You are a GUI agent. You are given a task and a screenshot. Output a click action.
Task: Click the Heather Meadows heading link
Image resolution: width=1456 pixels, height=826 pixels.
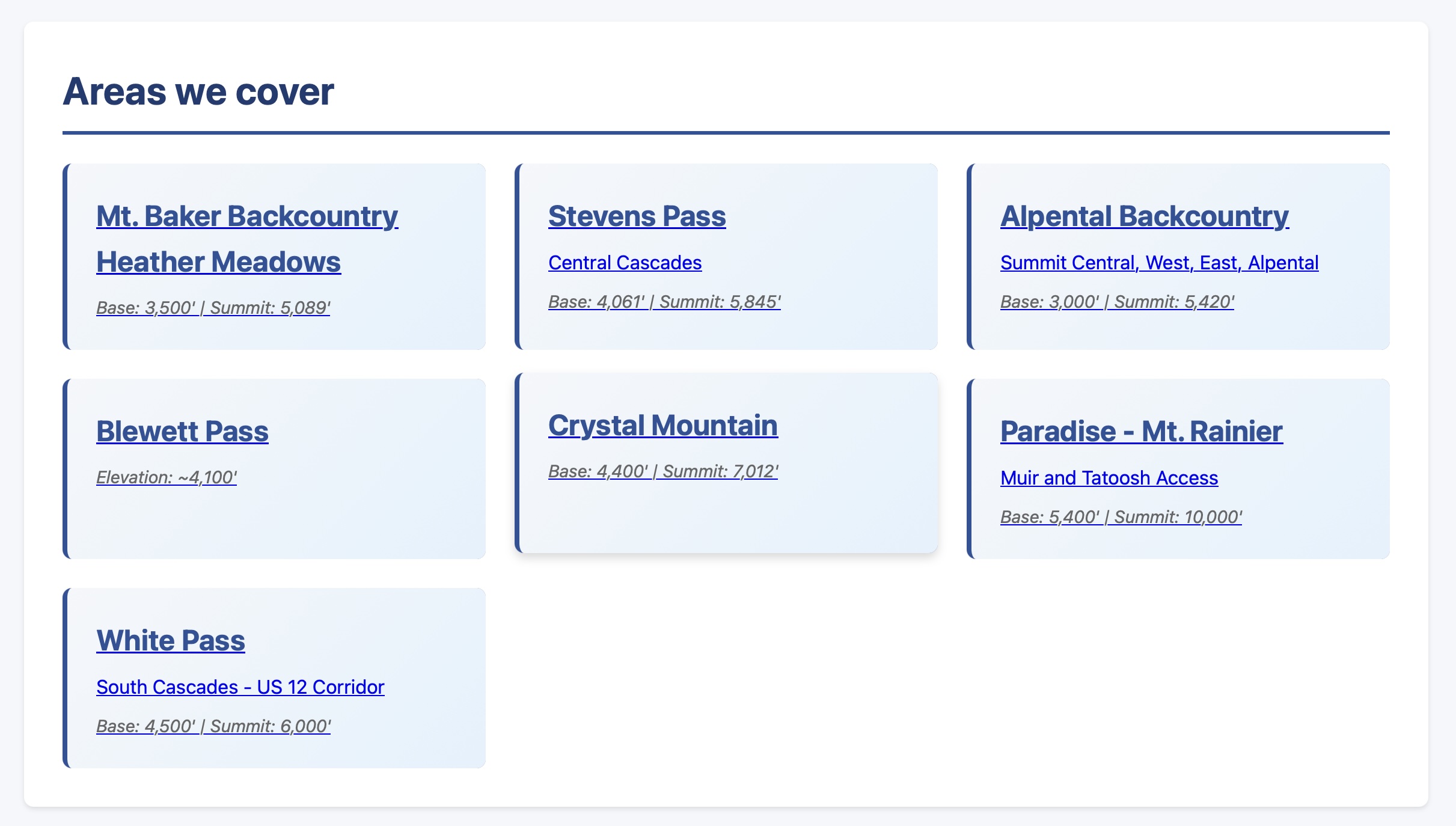[x=219, y=262]
